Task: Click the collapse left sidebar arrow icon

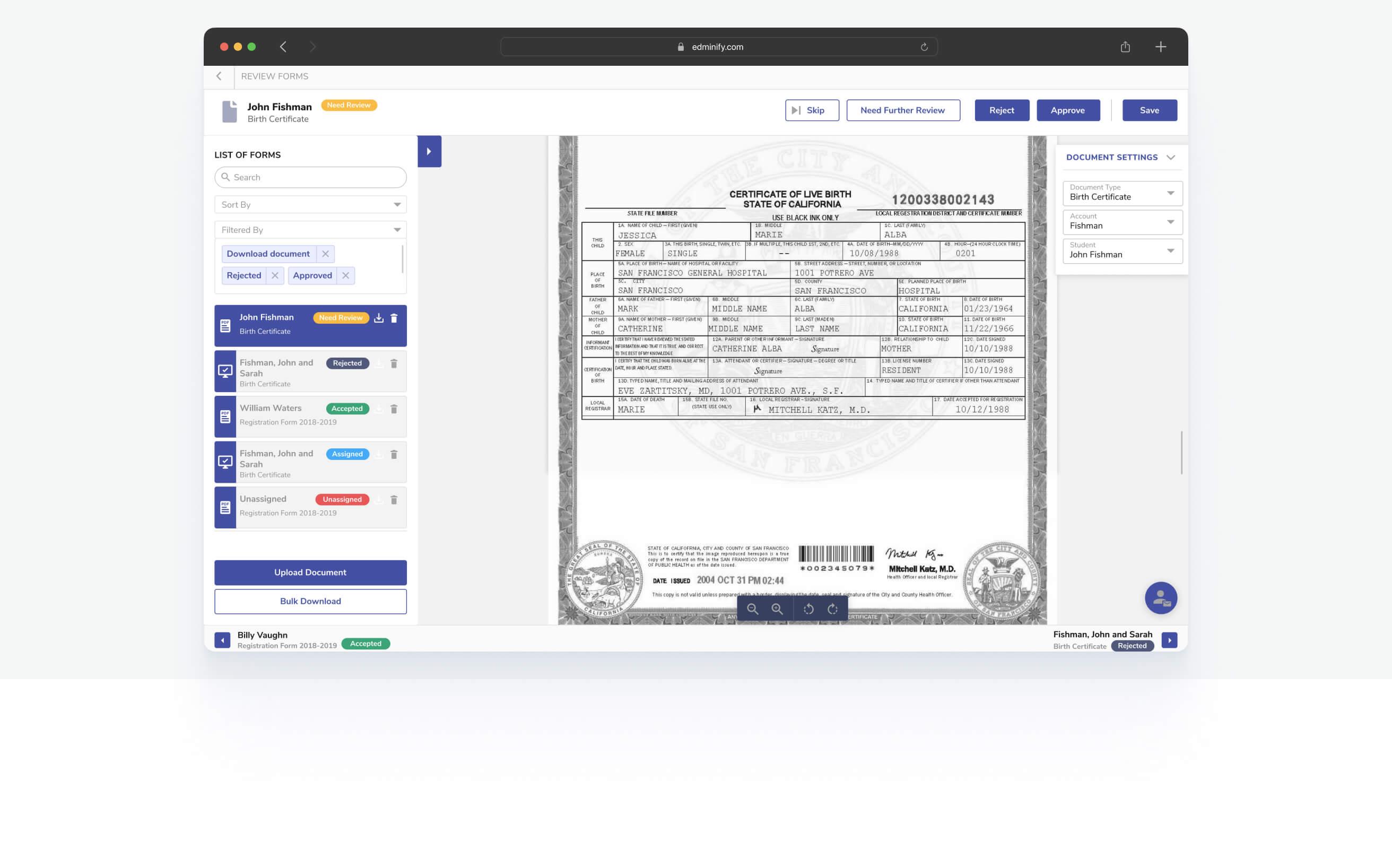Action: point(429,151)
